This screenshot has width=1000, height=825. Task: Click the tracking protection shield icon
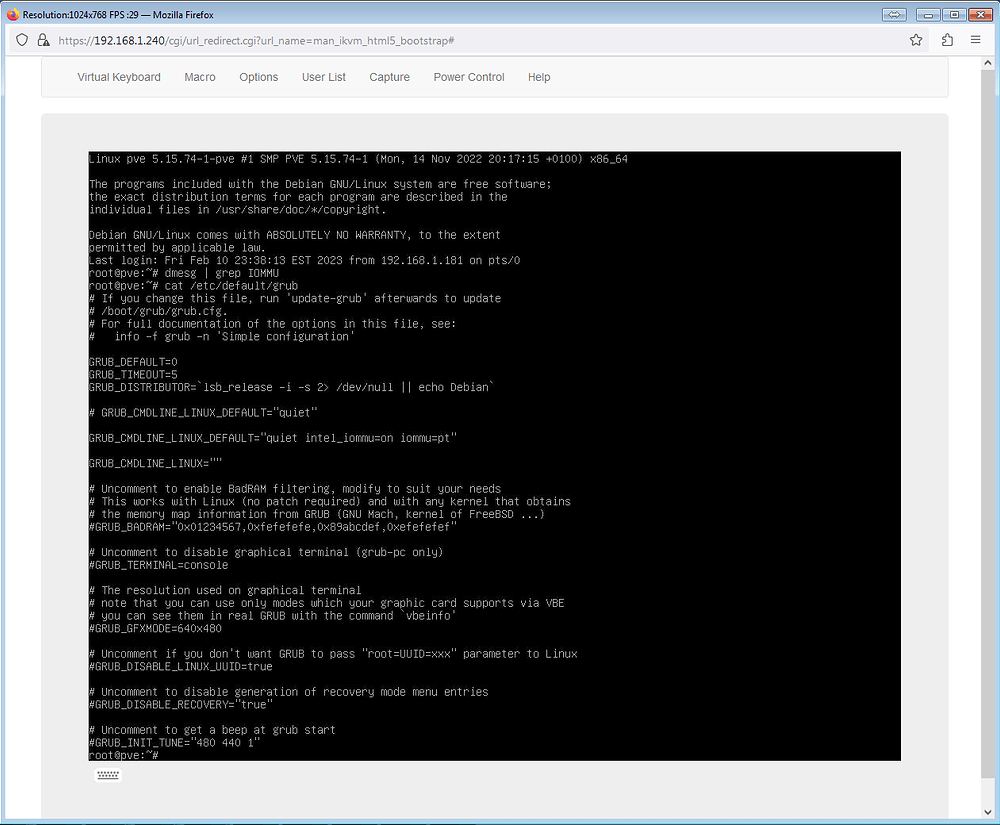(21, 40)
